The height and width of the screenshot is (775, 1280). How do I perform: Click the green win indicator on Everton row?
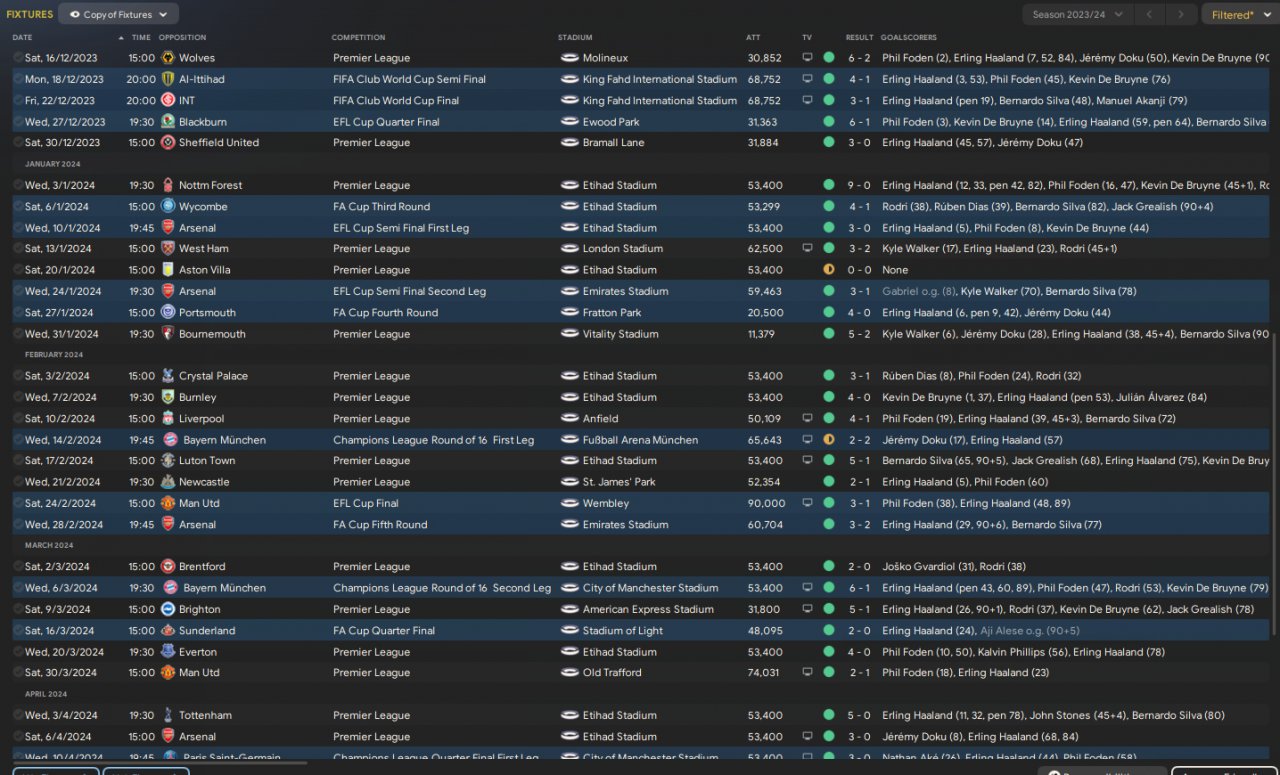[829, 652]
